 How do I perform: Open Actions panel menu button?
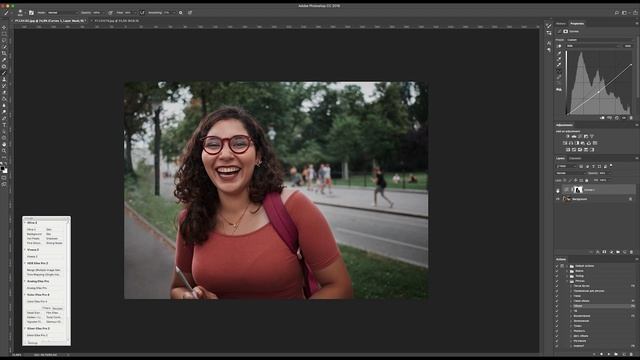tap(637, 259)
